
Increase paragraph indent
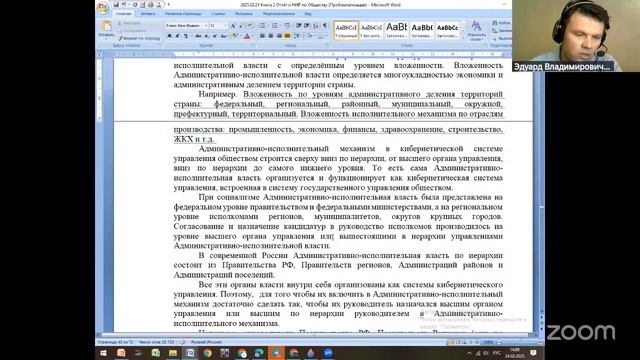[x=307, y=26]
